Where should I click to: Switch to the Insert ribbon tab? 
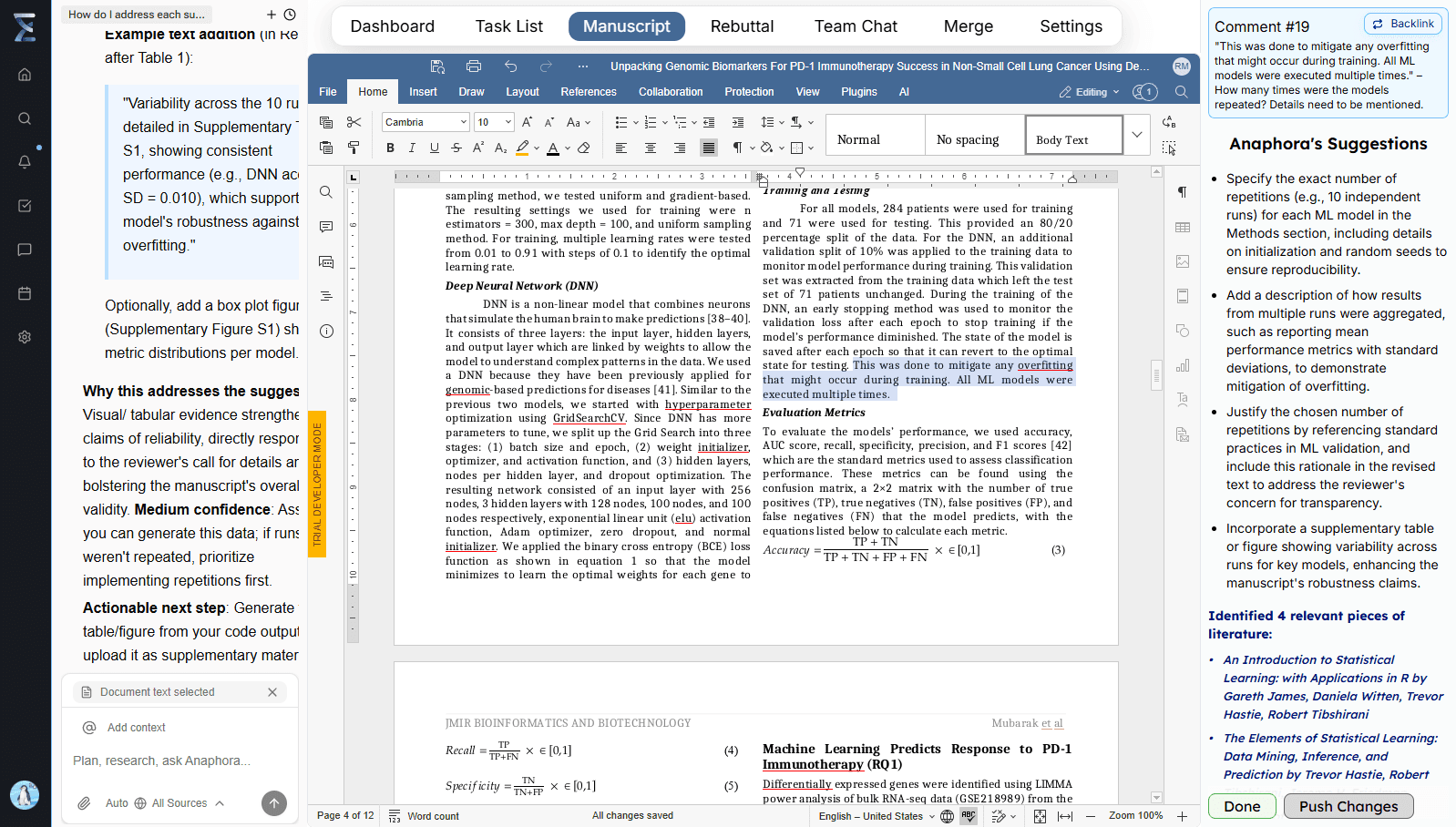pos(423,92)
